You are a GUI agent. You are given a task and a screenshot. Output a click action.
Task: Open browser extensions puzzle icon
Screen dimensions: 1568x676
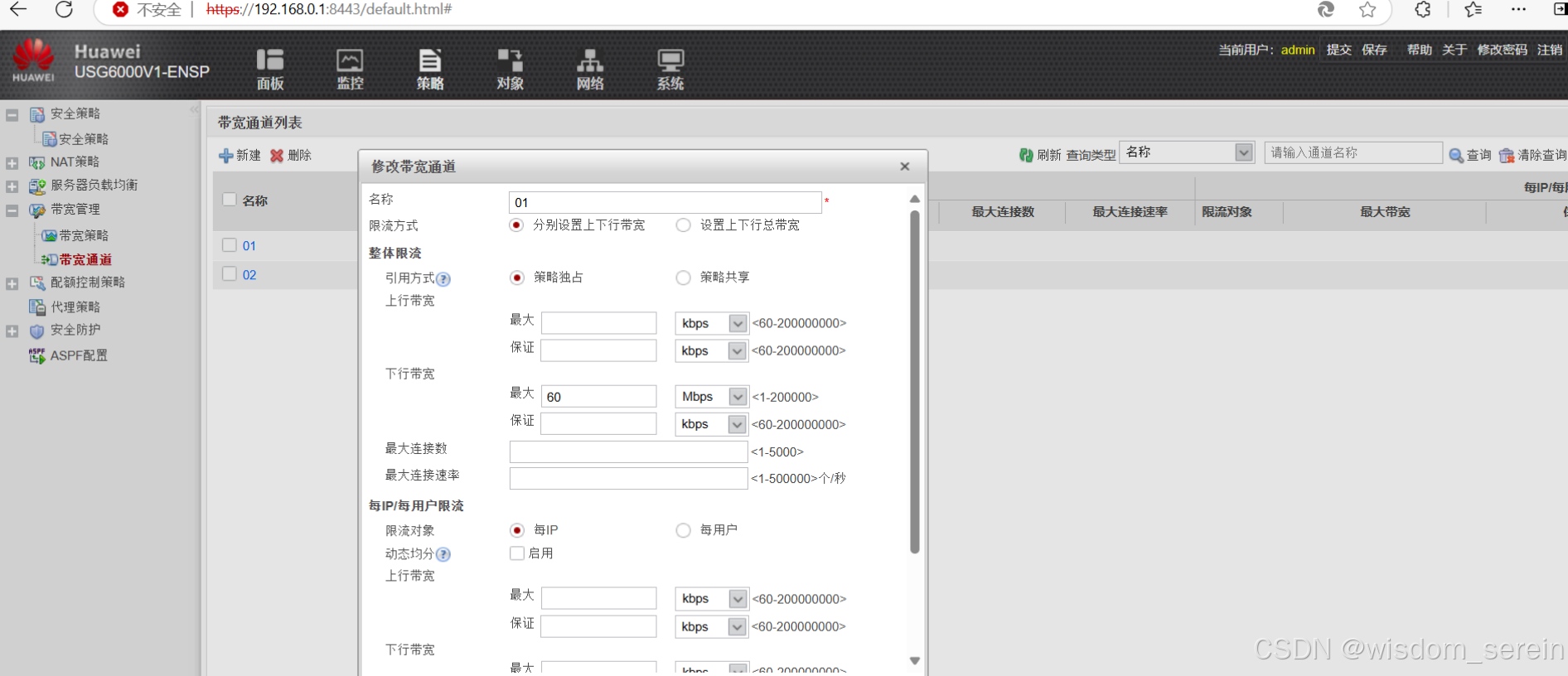click(1422, 9)
